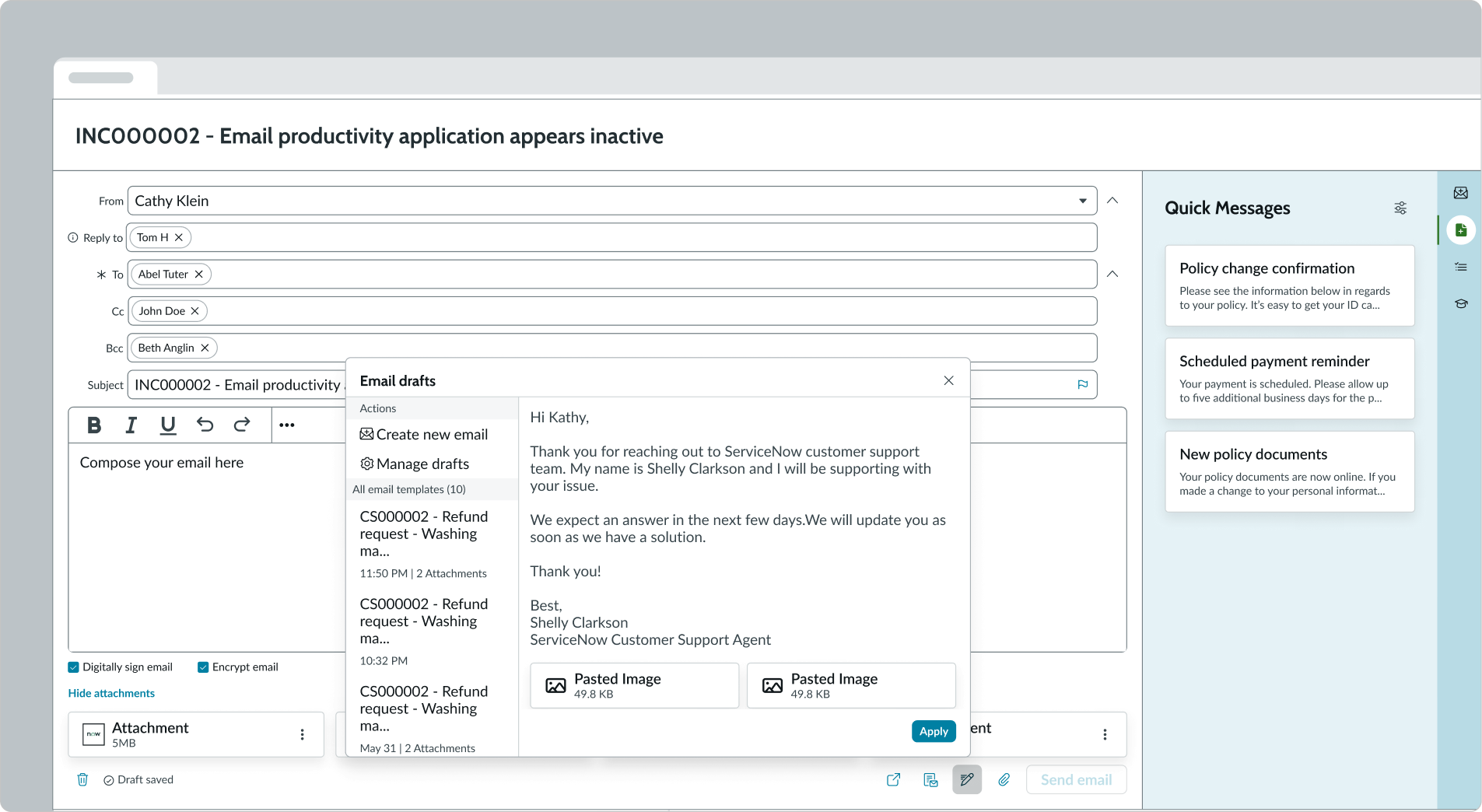Click Hide attachments link
The image size is (1482, 812).
click(111, 693)
